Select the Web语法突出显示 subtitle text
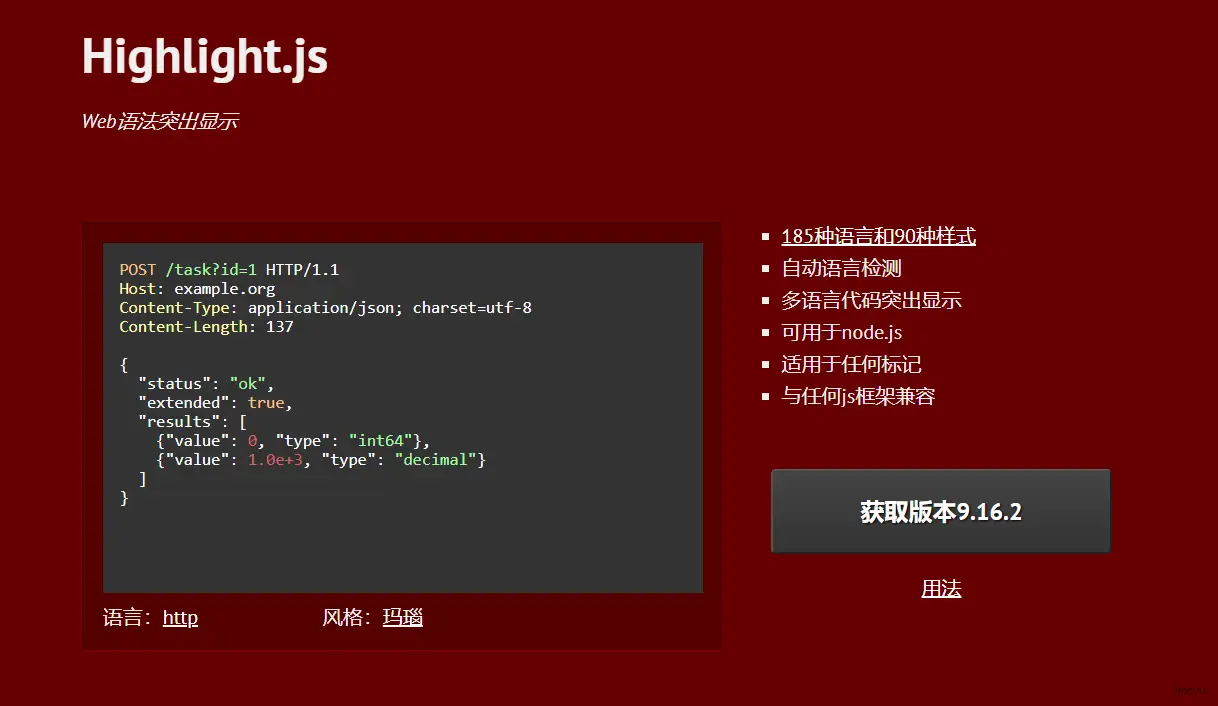This screenshot has height=706, width=1218. pyautogui.click(x=160, y=121)
